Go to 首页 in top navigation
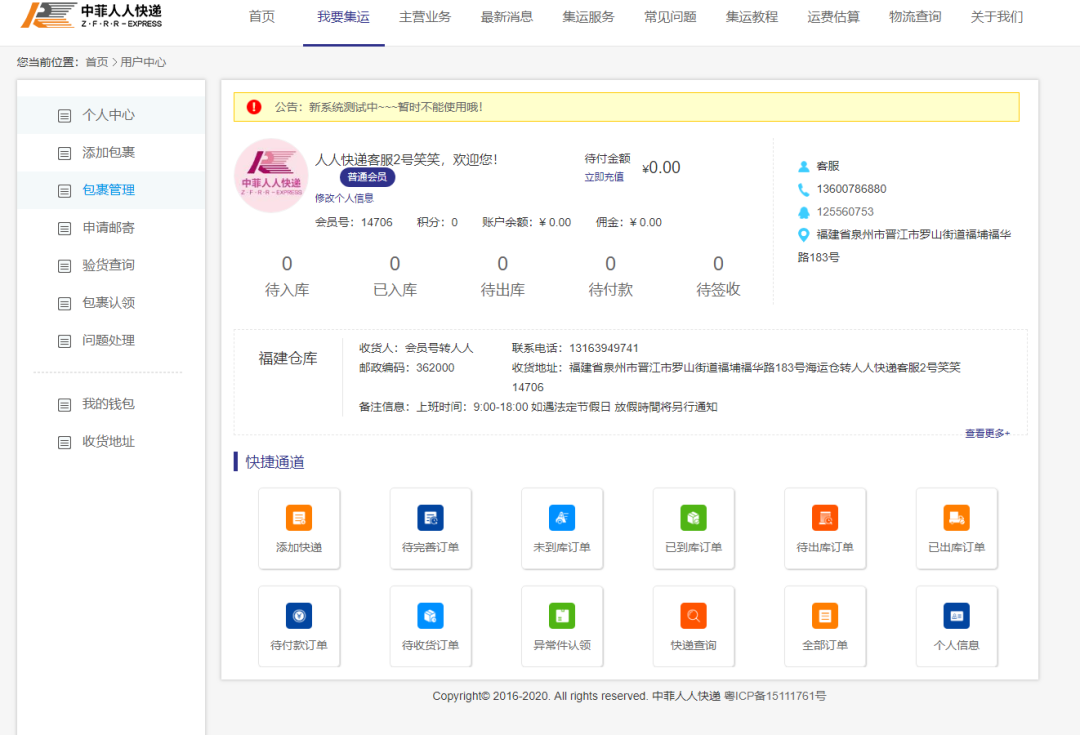This screenshot has height=735, width=1080. [262, 17]
